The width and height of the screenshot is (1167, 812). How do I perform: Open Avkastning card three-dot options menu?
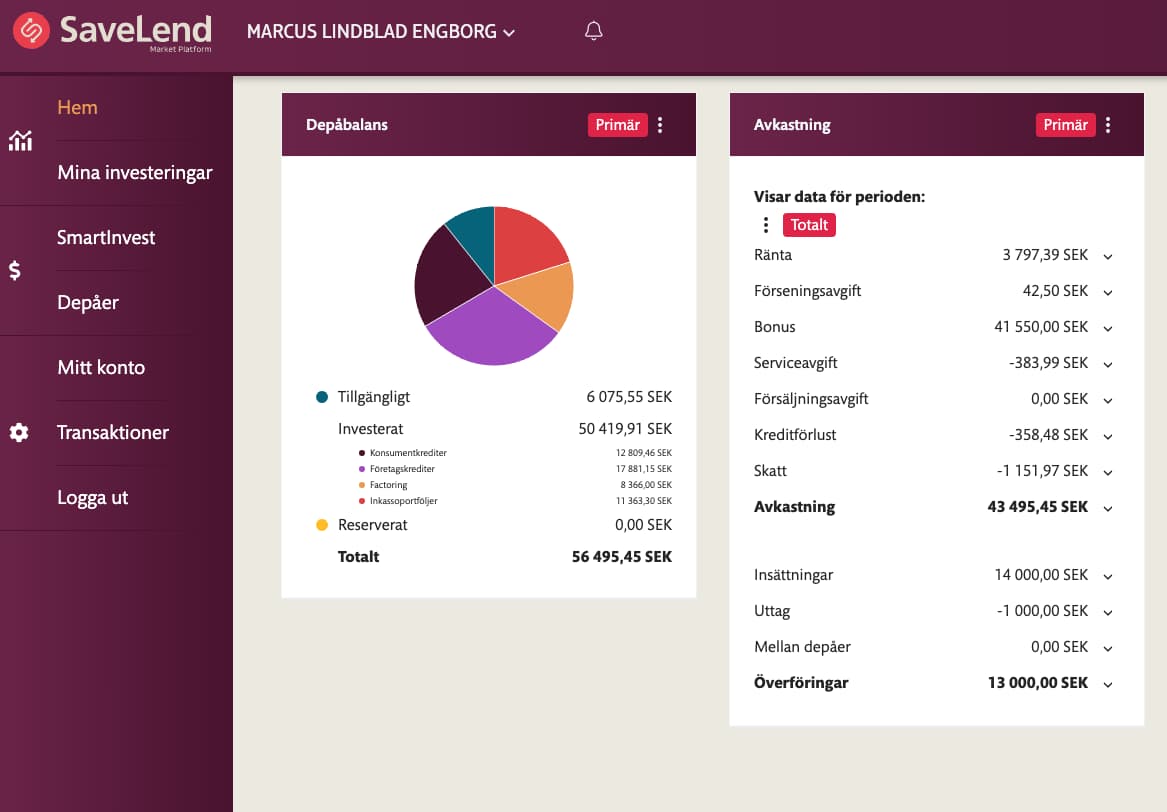pyautogui.click(x=1108, y=125)
